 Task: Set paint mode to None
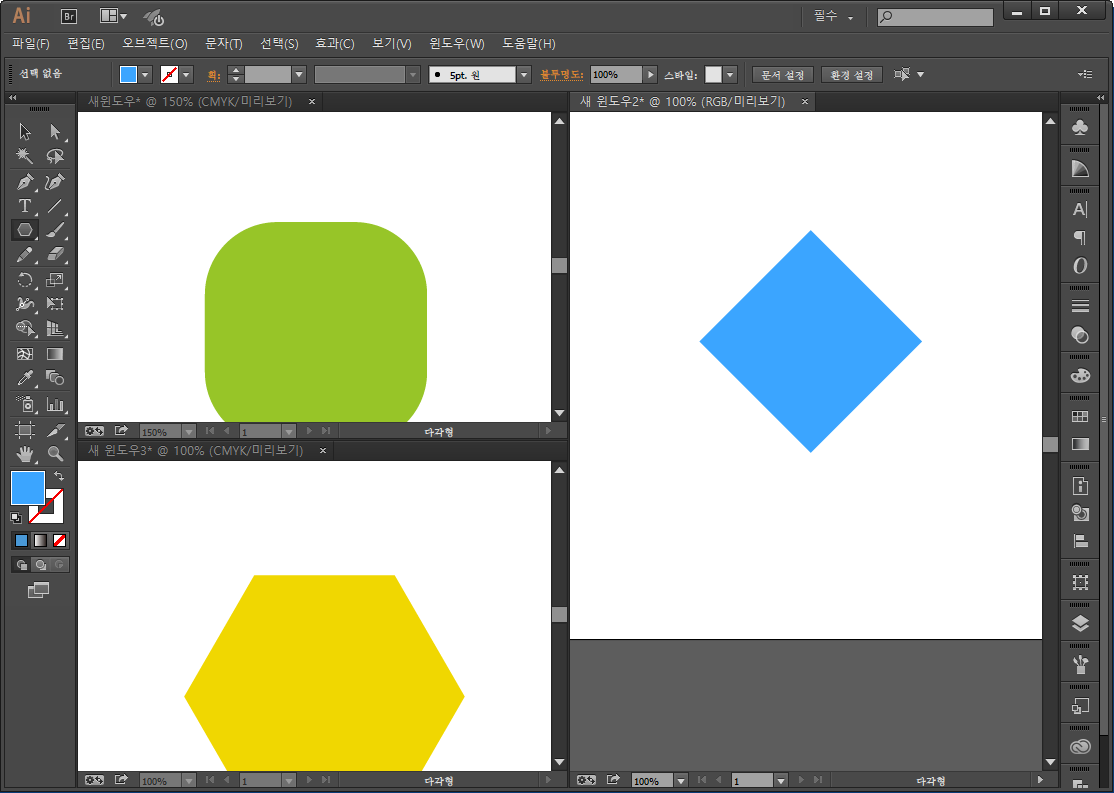pyautogui.click(x=60, y=540)
